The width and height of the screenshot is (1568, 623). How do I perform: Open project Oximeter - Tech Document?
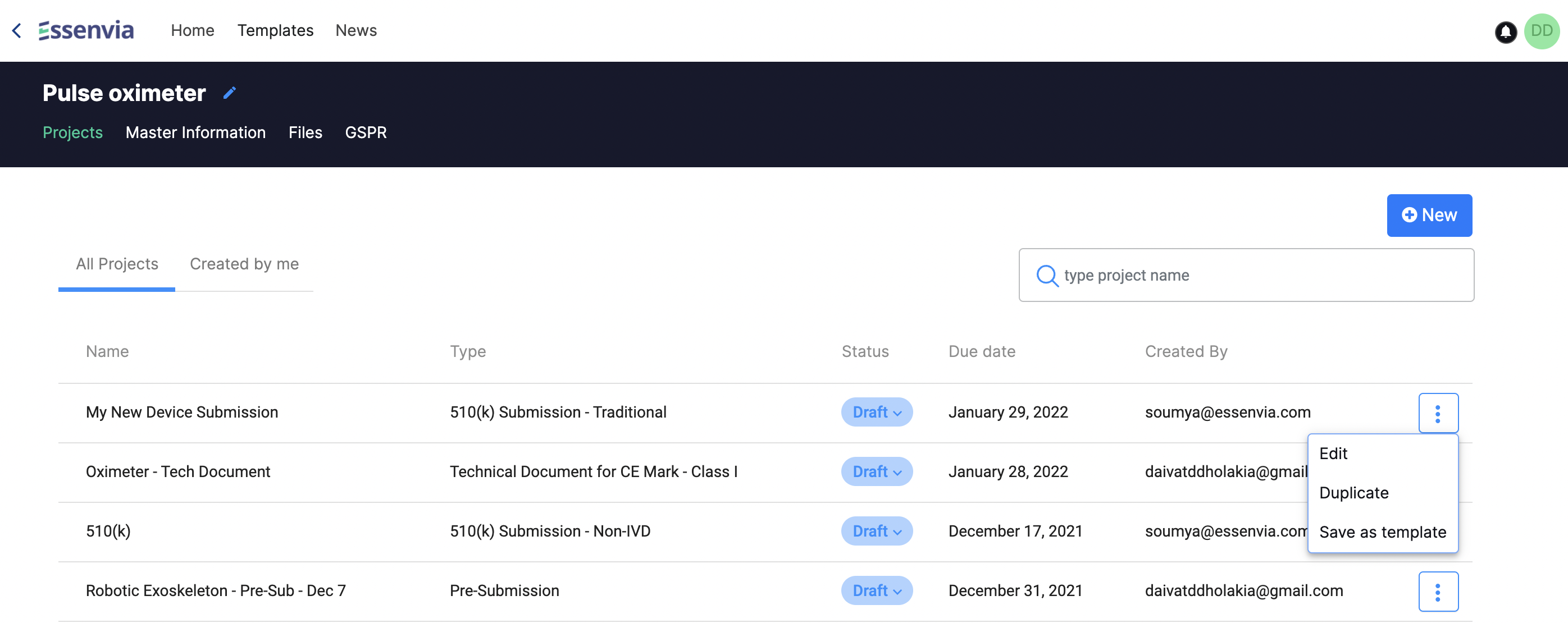point(177,472)
